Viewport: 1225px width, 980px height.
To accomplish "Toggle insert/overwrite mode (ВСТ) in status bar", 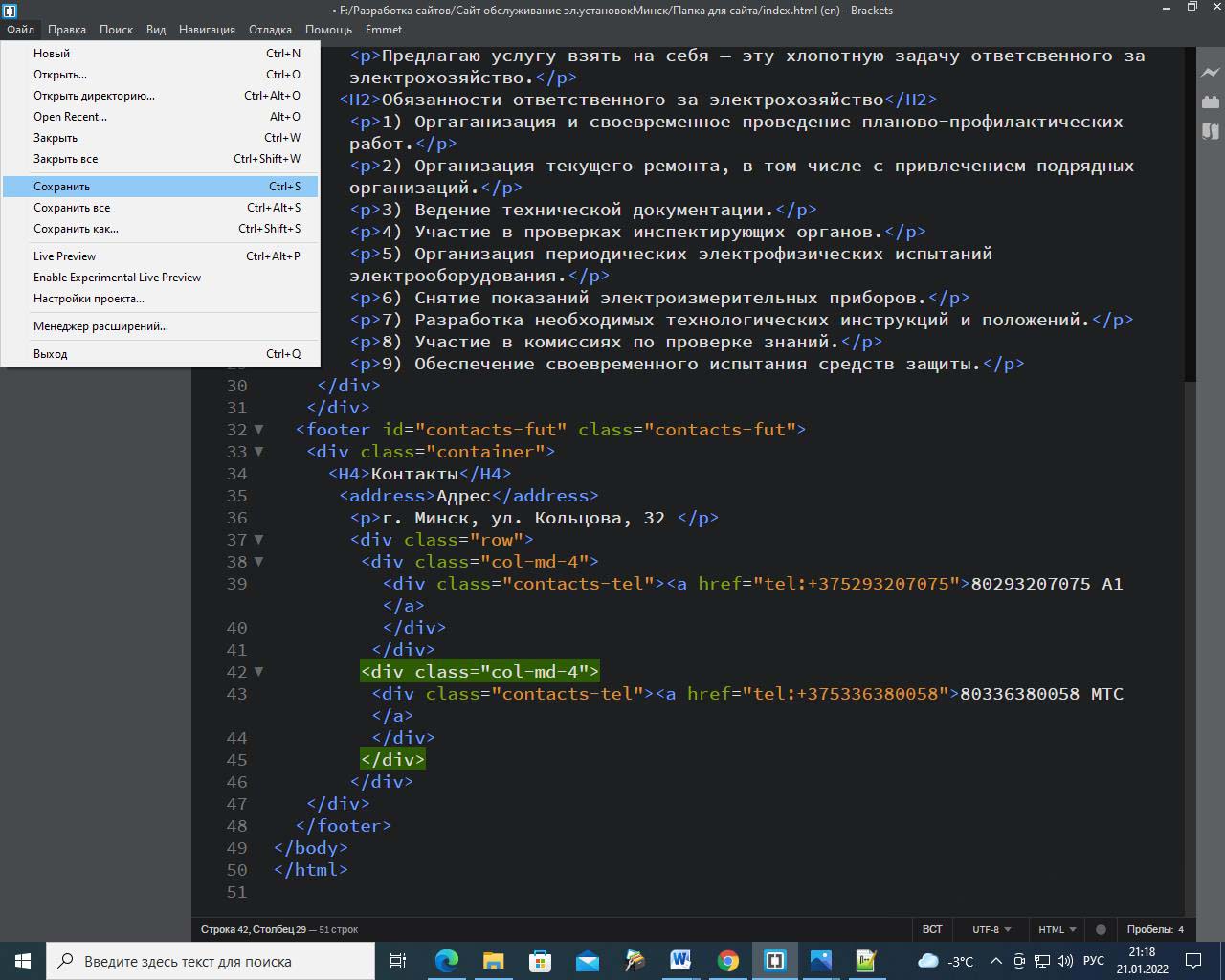I will coord(931,929).
